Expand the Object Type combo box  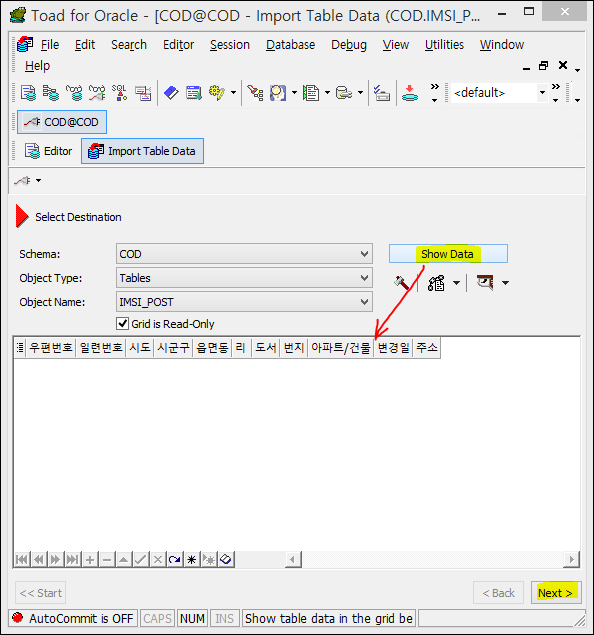click(x=364, y=278)
